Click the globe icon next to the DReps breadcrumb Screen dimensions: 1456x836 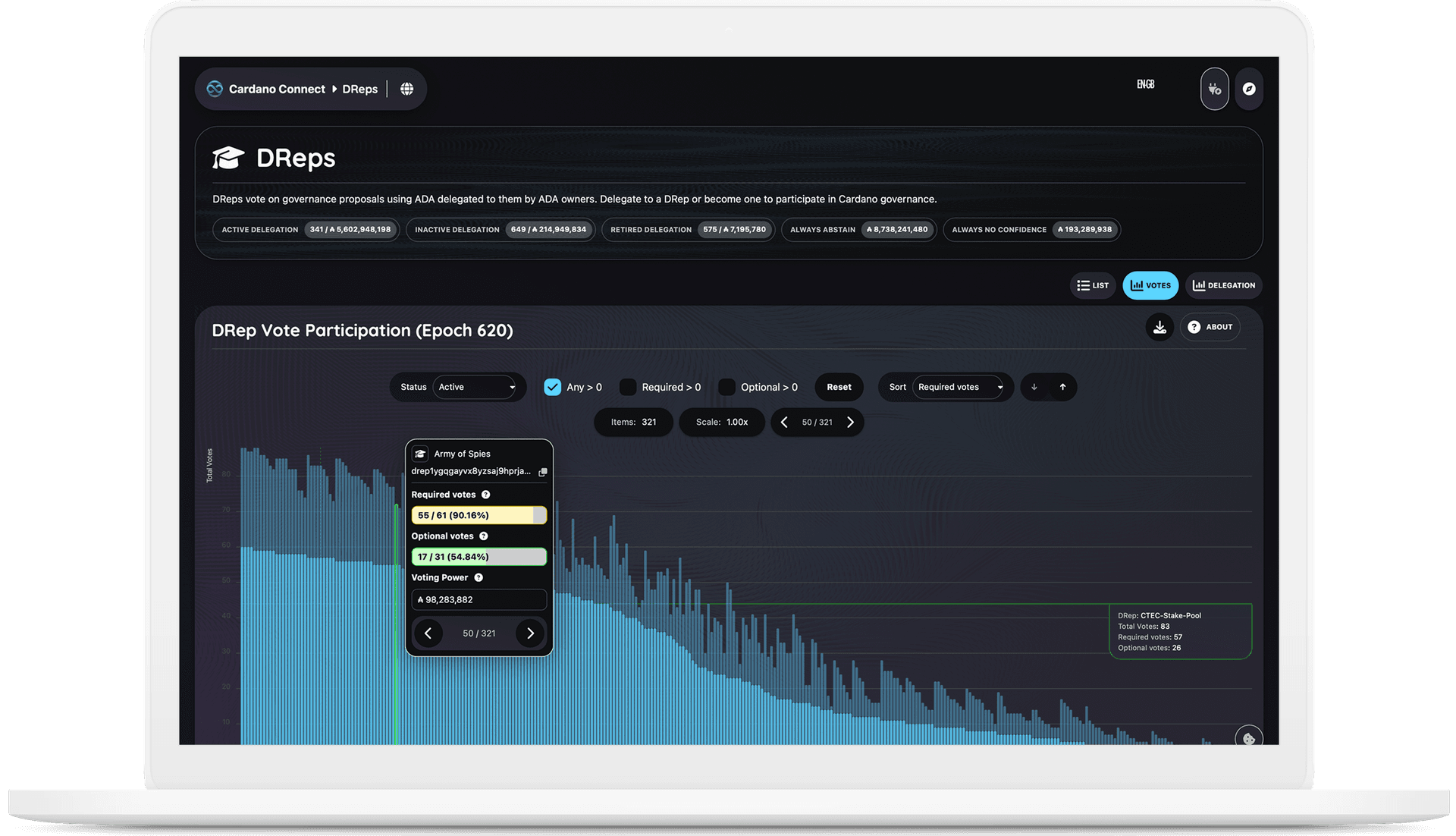407,89
